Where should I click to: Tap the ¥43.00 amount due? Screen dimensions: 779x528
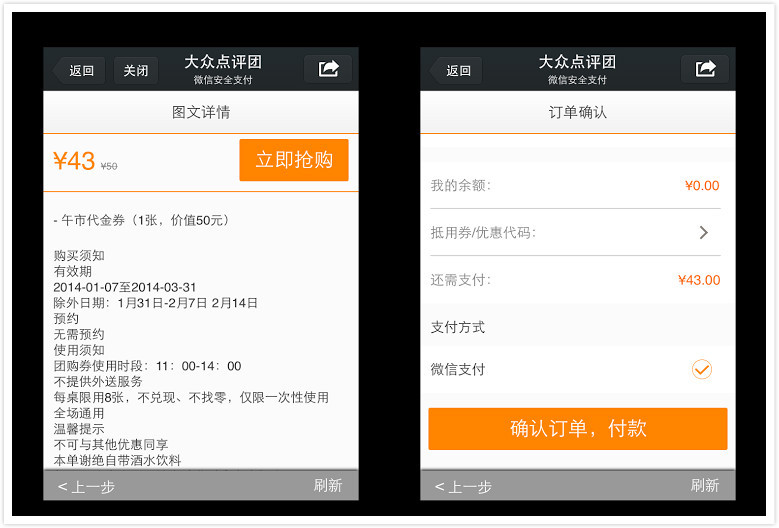(699, 280)
